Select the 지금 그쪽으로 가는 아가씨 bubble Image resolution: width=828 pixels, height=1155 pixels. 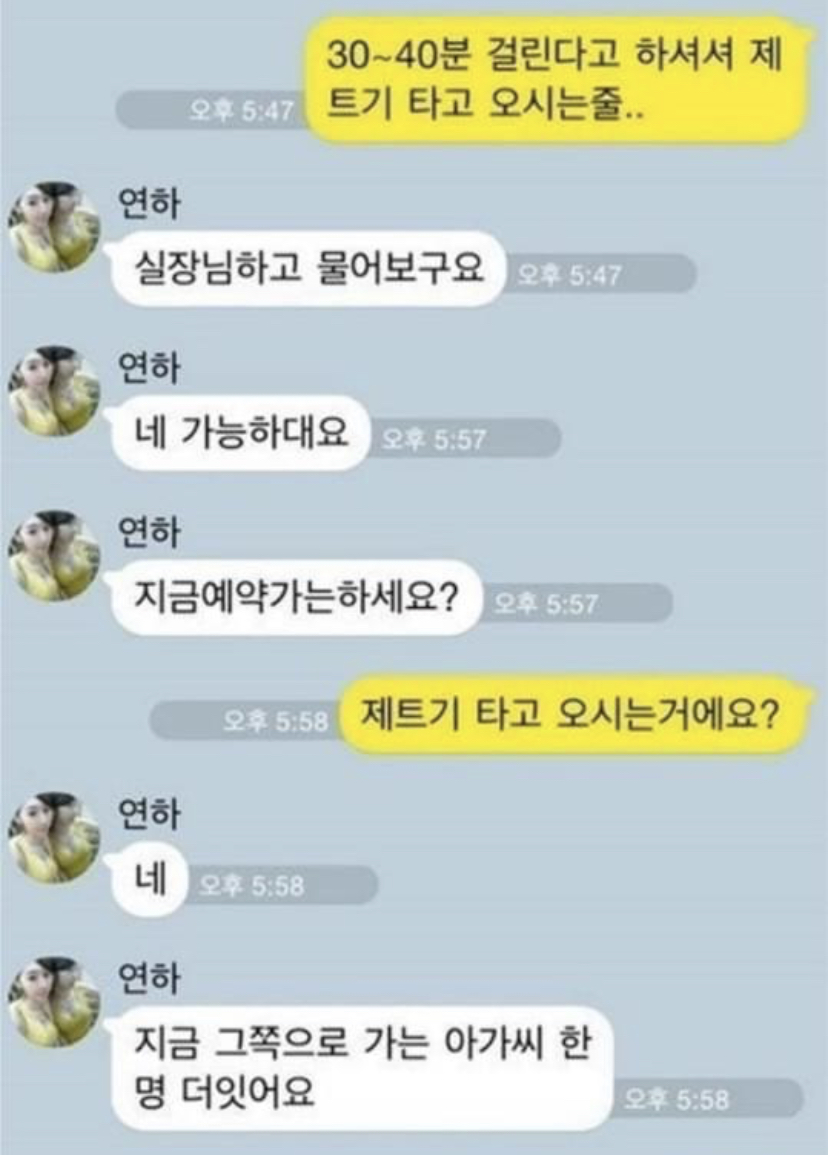pos(362,1068)
